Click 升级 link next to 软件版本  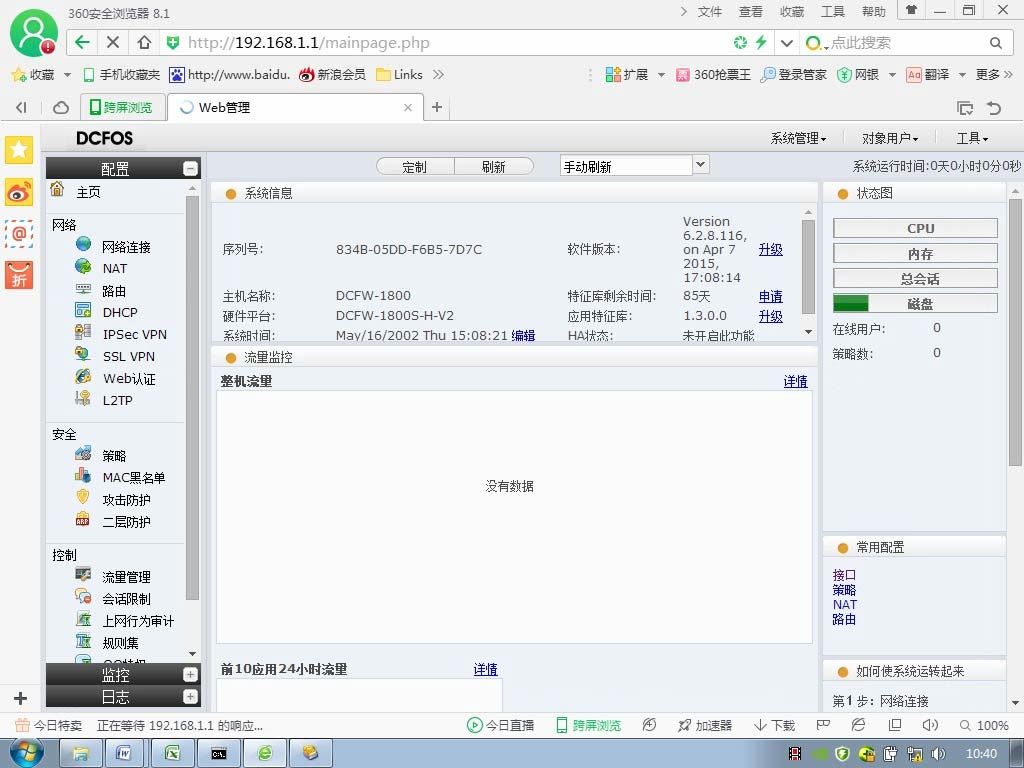pos(771,249)
